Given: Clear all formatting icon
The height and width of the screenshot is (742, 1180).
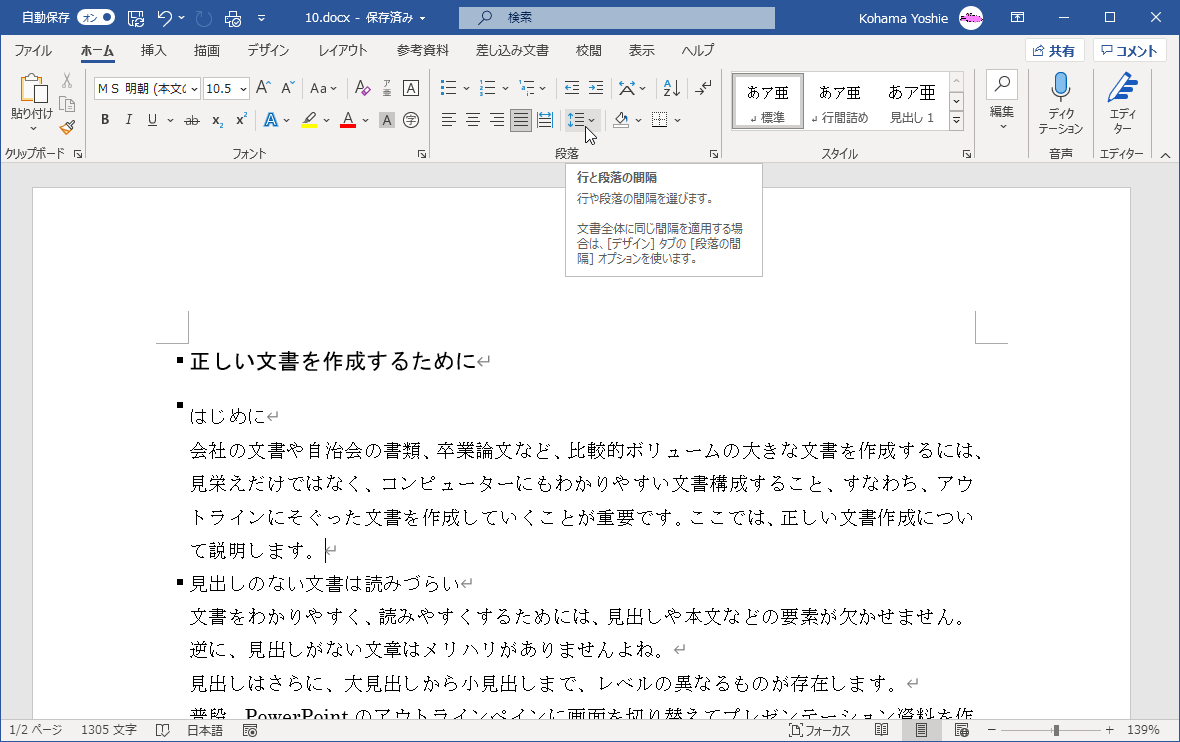Looking at the screenshot, I should (x=362, y=88).
